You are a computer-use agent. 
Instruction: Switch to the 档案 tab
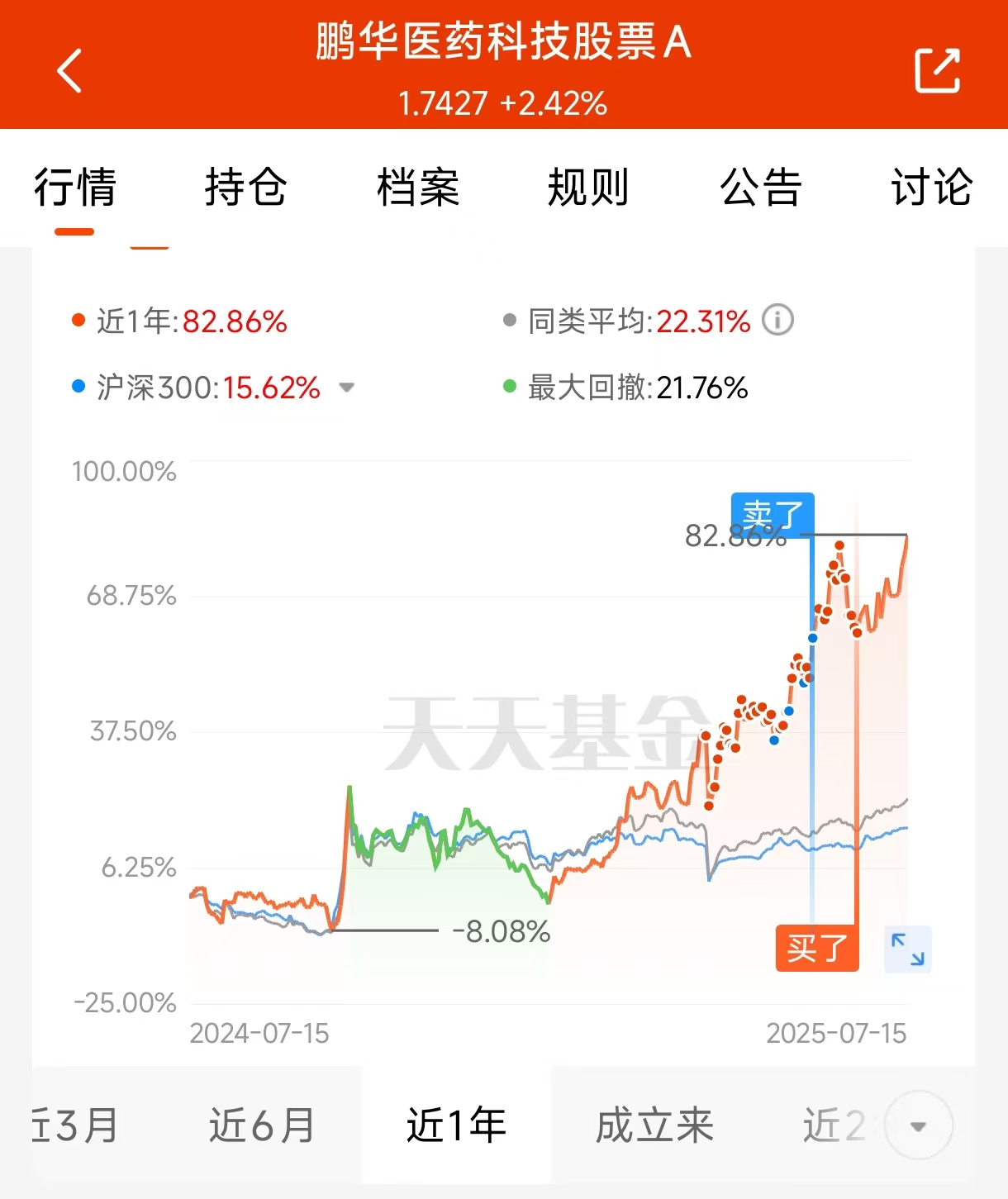pos(418,187)
